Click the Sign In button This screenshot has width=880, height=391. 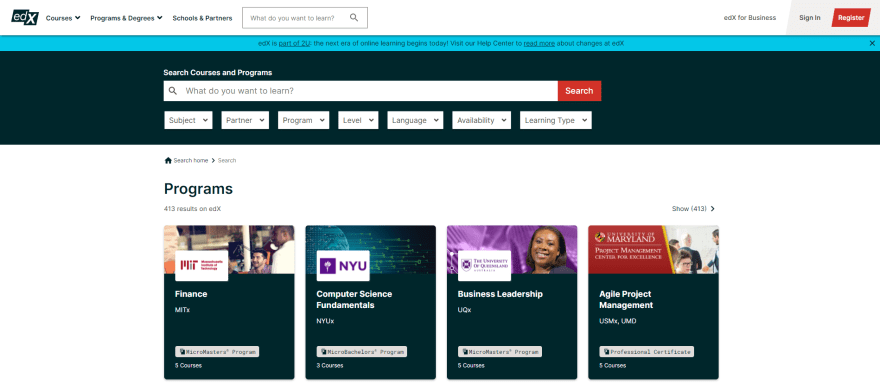tap(810, 18)
